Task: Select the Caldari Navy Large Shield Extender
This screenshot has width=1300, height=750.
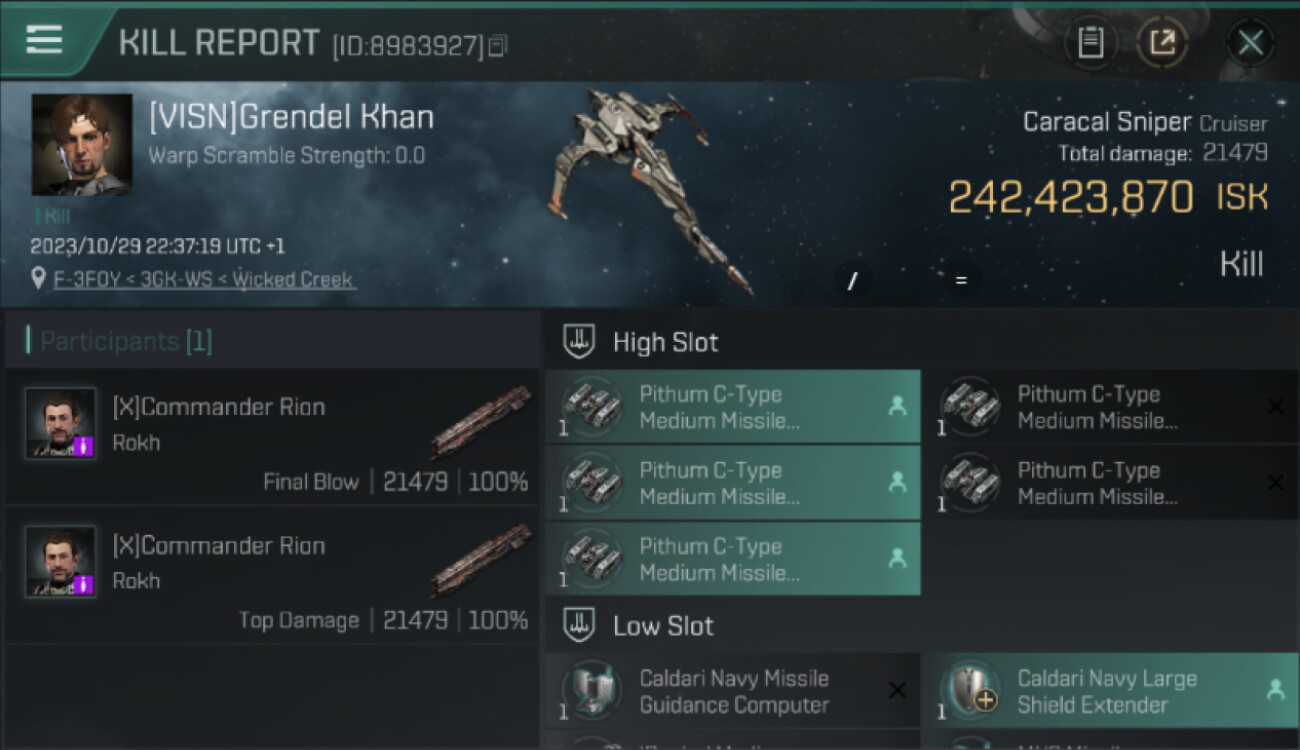Action: 1109,691
